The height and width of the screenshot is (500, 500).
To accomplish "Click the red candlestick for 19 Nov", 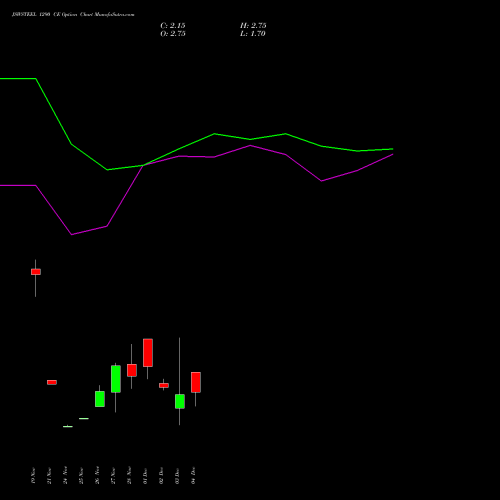I will pyautogui.click(x=36, y=272).
